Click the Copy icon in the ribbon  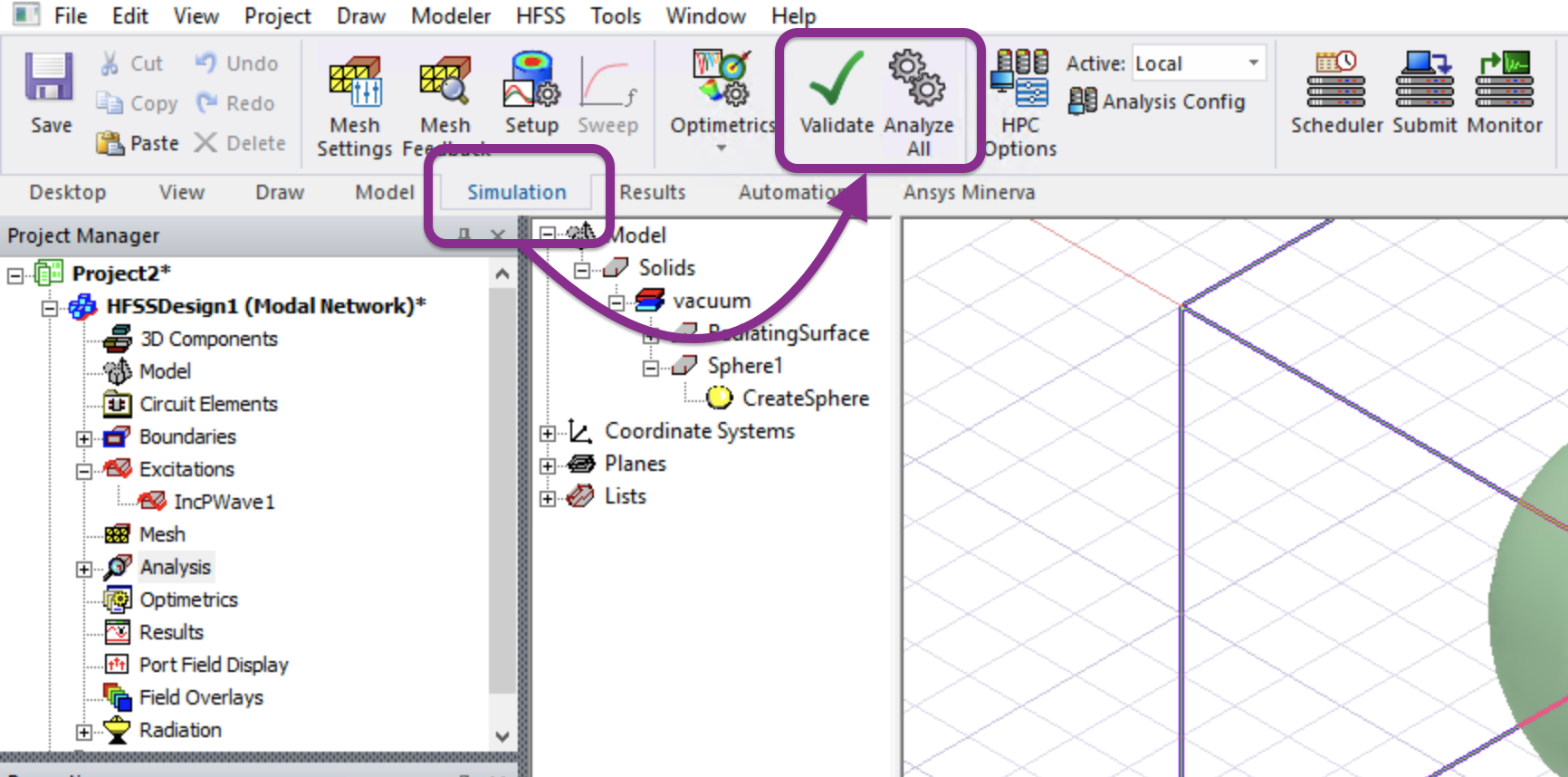[x=110, y=103]
